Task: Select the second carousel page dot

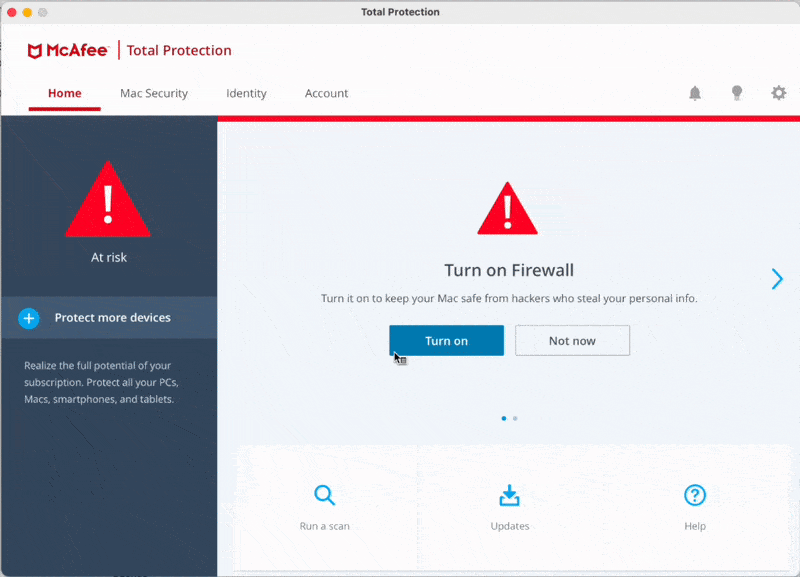Action: tap(515, 418)
